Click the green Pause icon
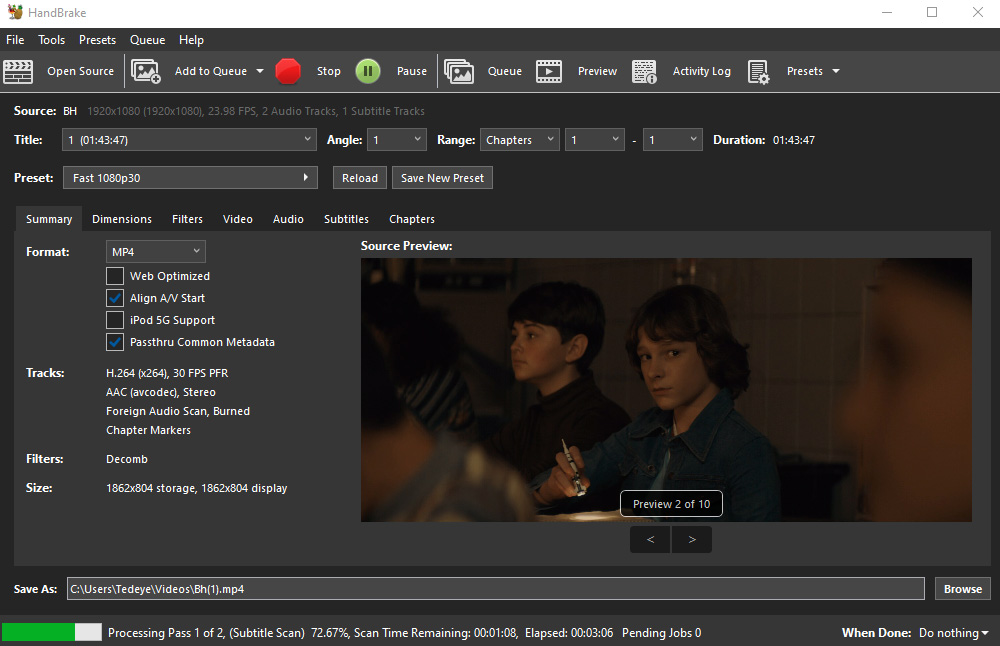This screenshot has height=646, width=1000. click(368, 71)
